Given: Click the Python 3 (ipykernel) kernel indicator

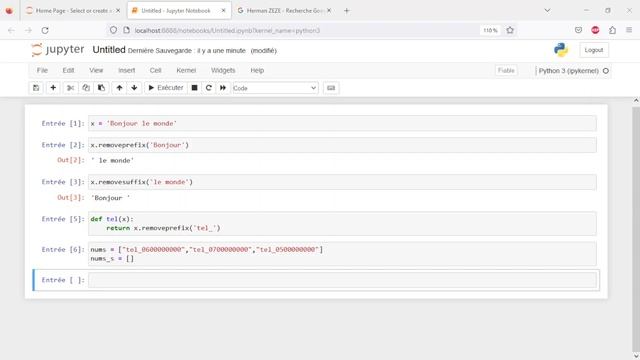Looking at the screenshot, I should click(x=568, y=71).
